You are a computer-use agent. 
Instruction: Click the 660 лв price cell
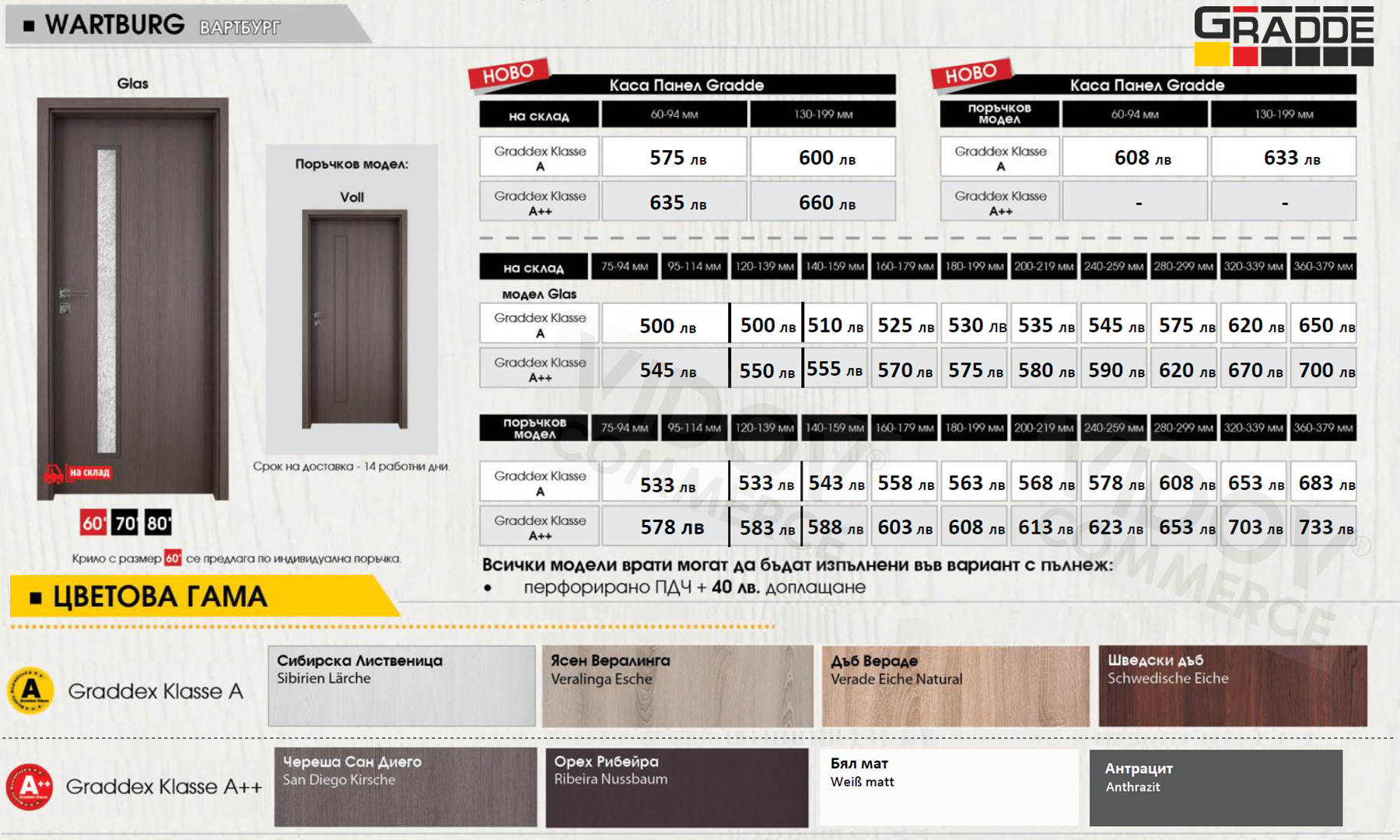click(x=823, y=202)
